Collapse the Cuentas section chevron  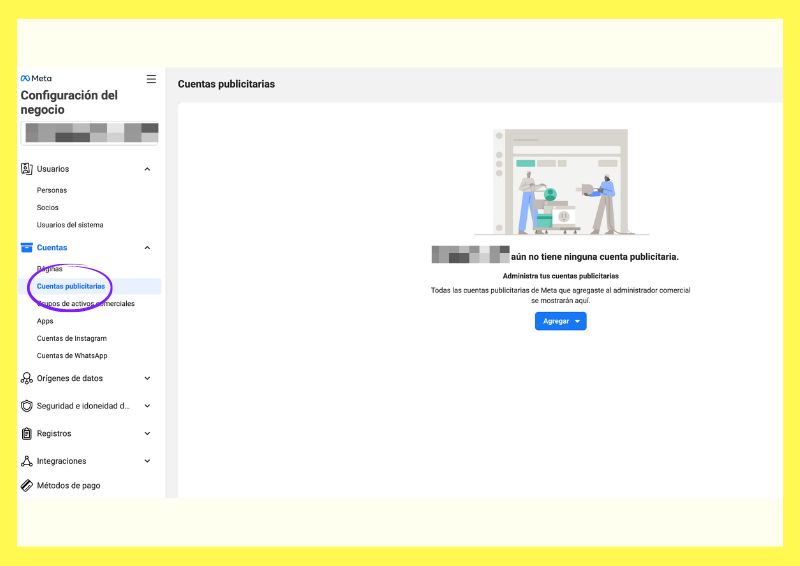[x=148, y=247]
